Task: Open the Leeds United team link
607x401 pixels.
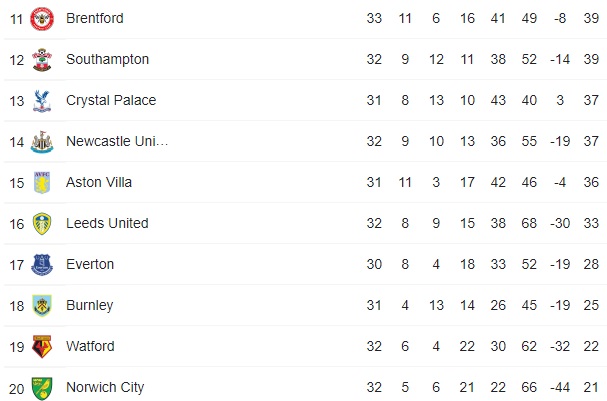Action: click(x=107, y=223)
